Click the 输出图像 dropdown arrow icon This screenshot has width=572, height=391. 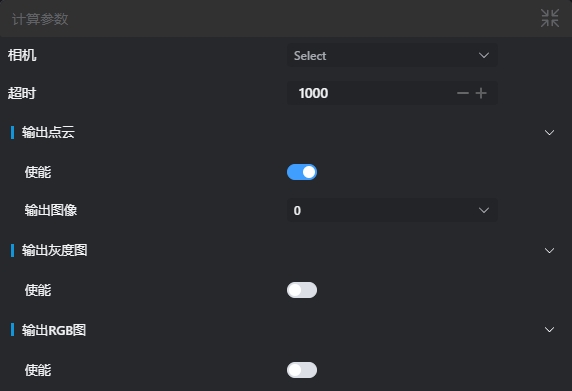point(484,210)
